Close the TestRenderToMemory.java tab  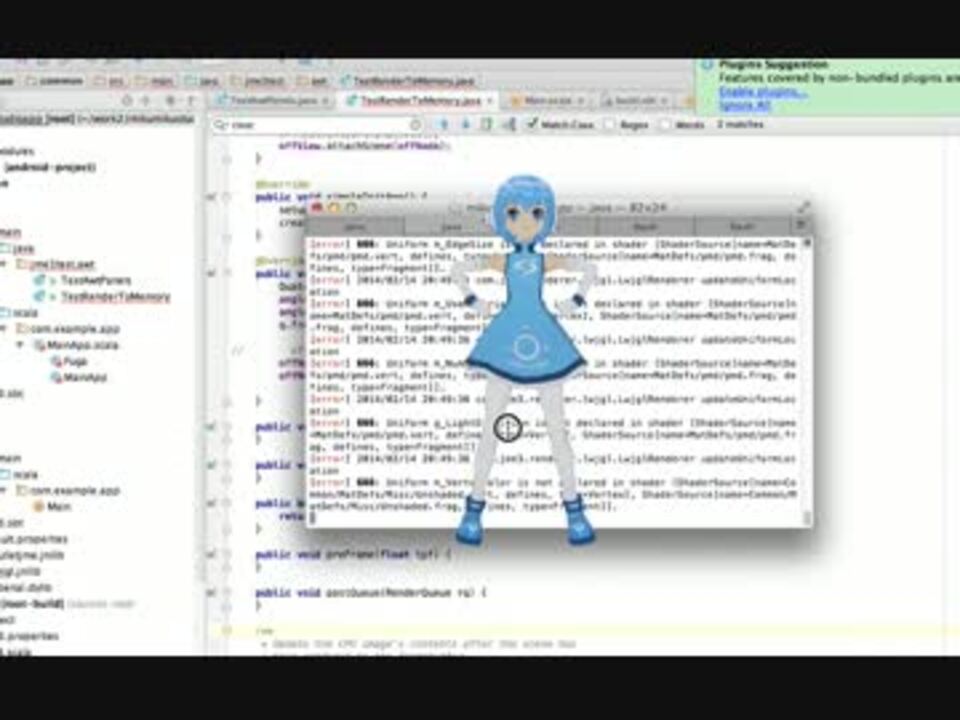489,100
